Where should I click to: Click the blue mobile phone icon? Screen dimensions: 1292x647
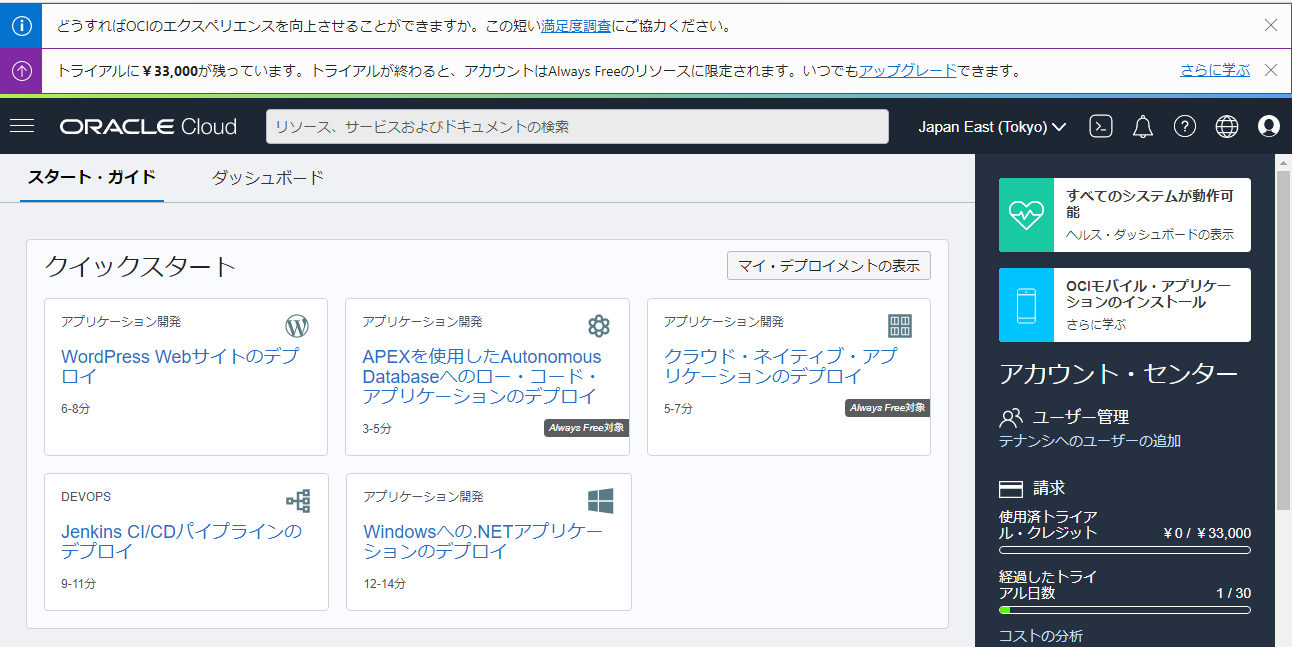point(1026,305)
